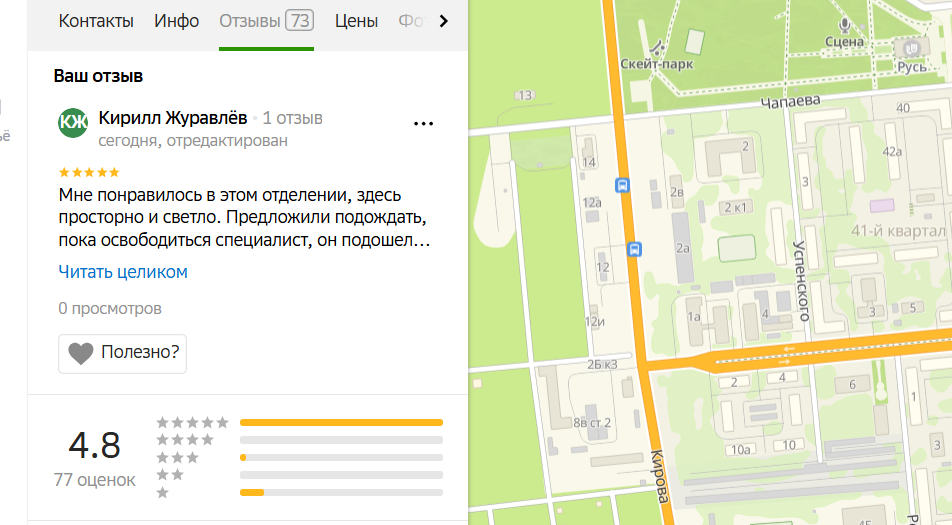Open the three-dot review options menu

[423, 123]
